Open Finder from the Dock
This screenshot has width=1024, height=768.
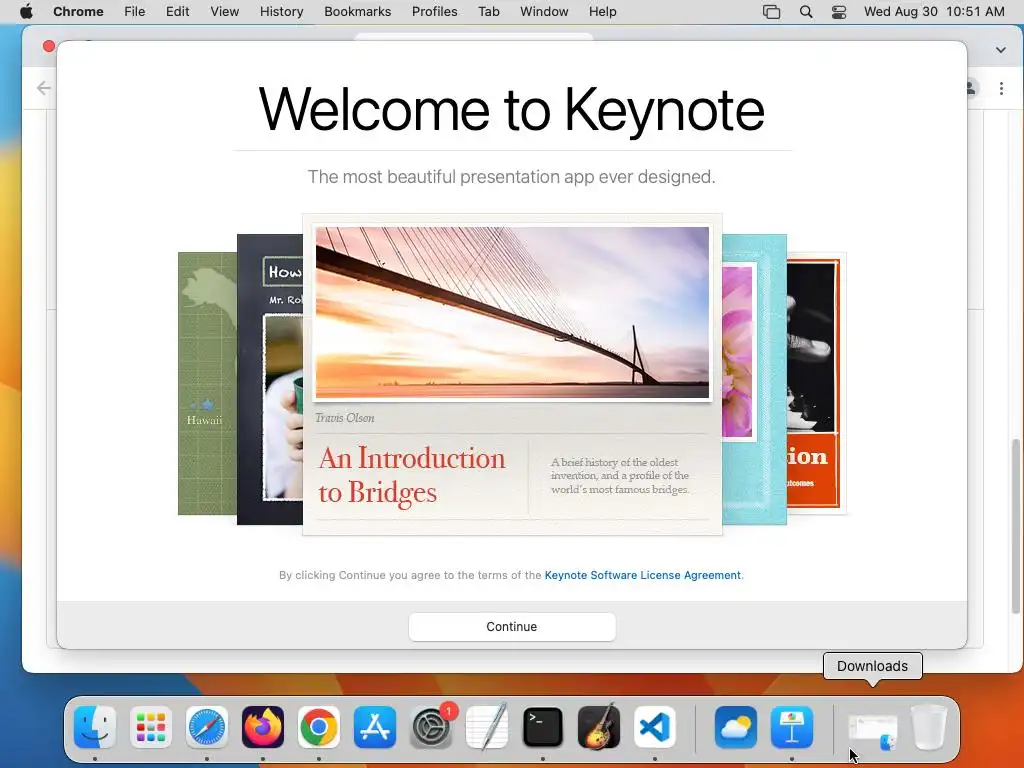click(x=95, y=727)
